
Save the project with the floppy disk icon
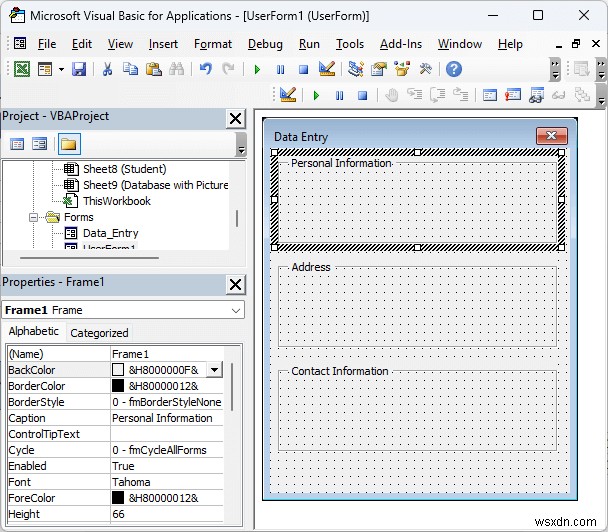[79, 69]
